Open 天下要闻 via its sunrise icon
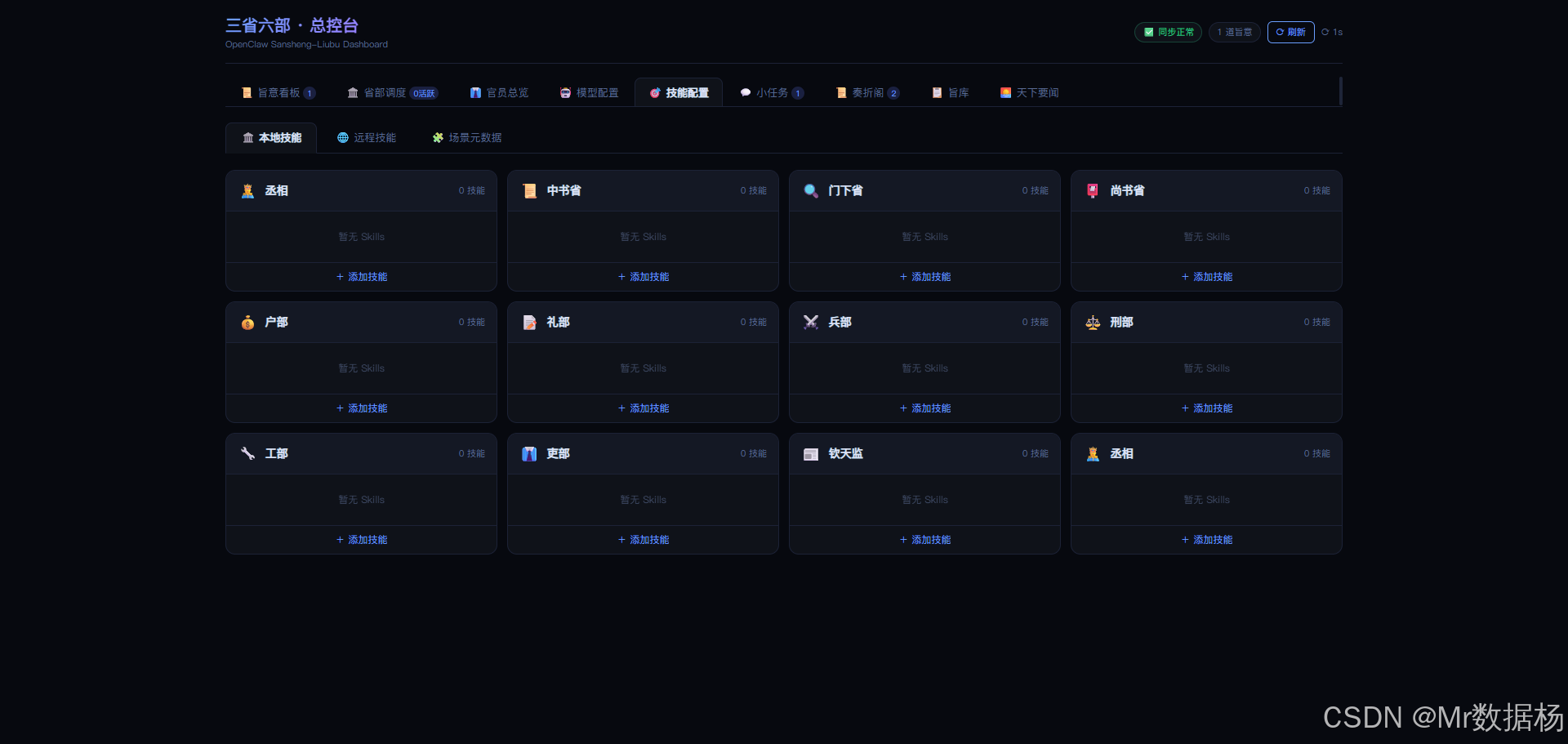 tap(1006, 93)
